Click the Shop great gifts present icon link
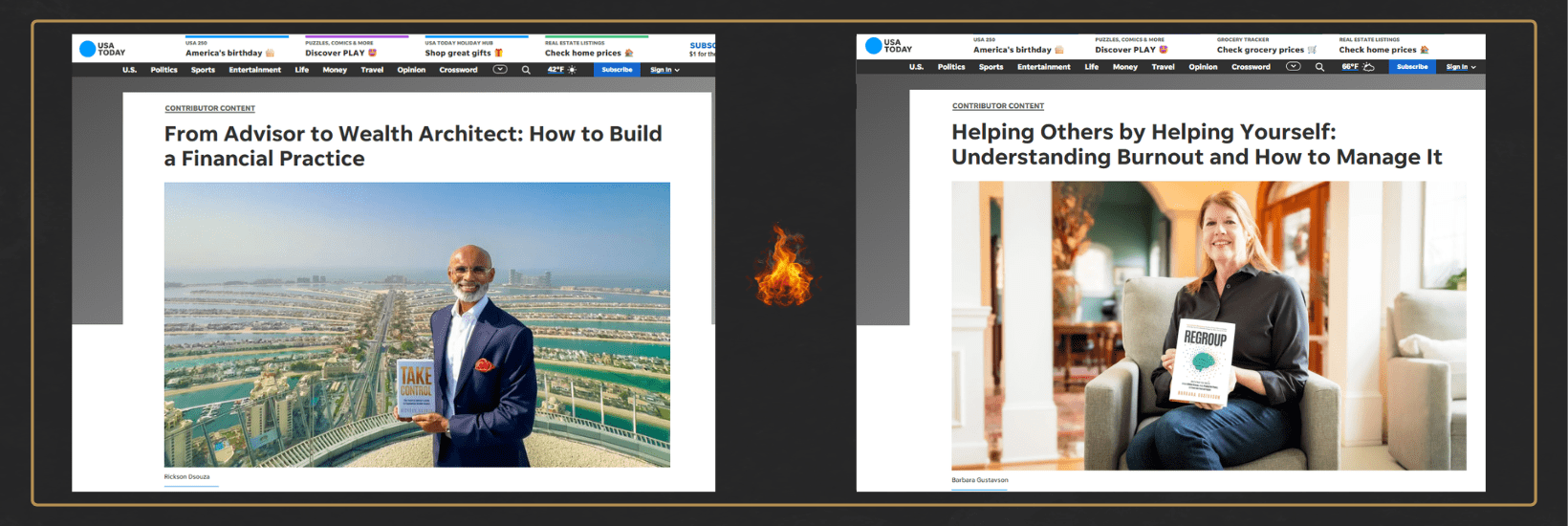 [464, 53]
